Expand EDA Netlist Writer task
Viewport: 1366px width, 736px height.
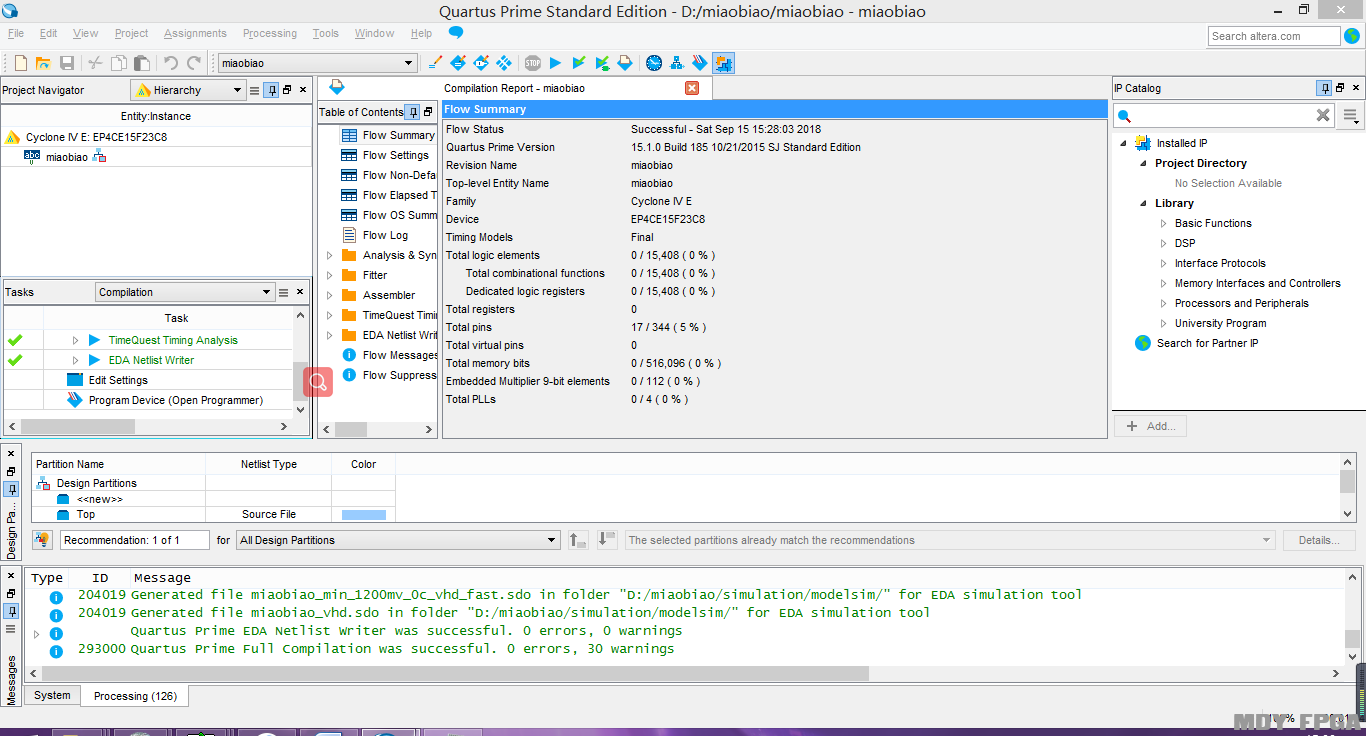[75, 360]
